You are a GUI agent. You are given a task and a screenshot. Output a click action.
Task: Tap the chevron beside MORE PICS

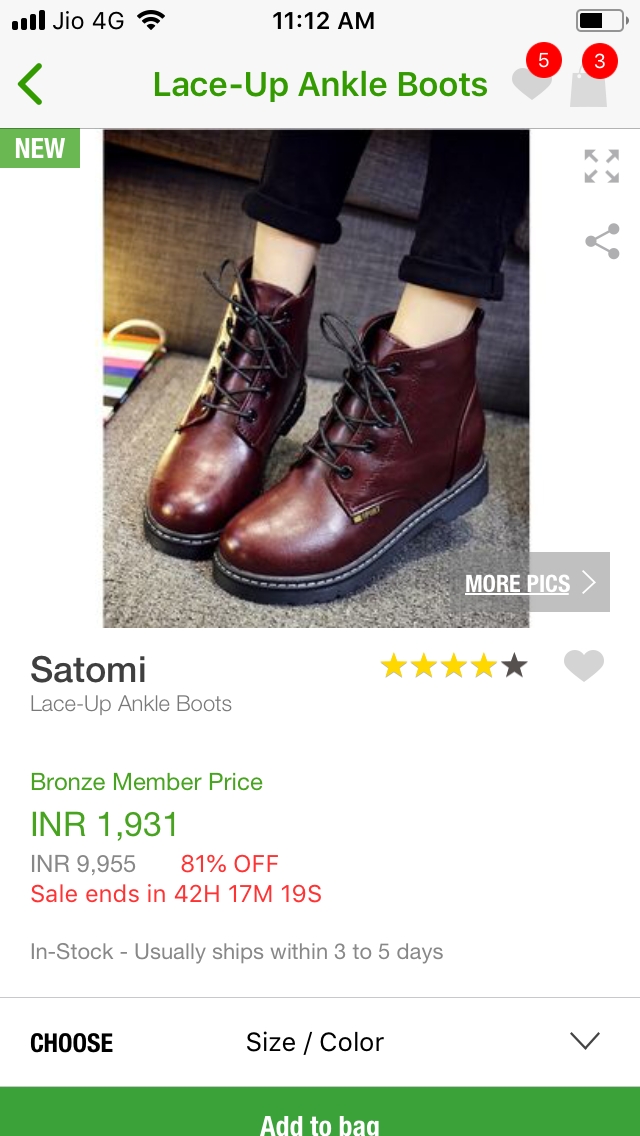coord(589,582)
